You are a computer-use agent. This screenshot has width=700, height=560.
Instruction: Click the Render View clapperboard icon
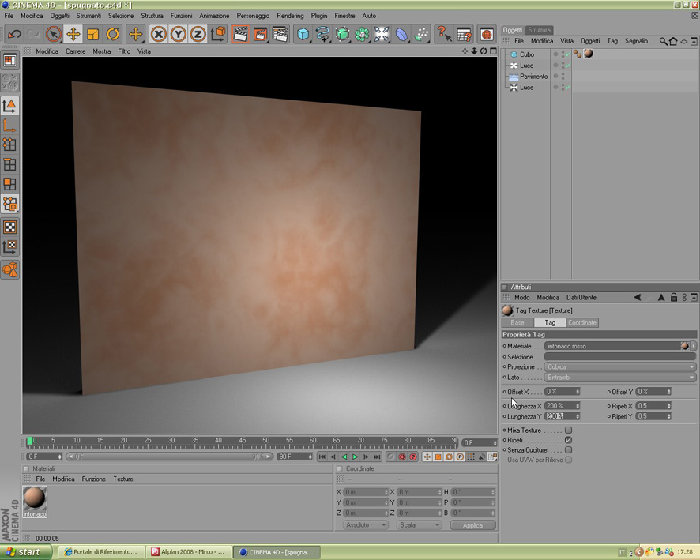[240, 34]
